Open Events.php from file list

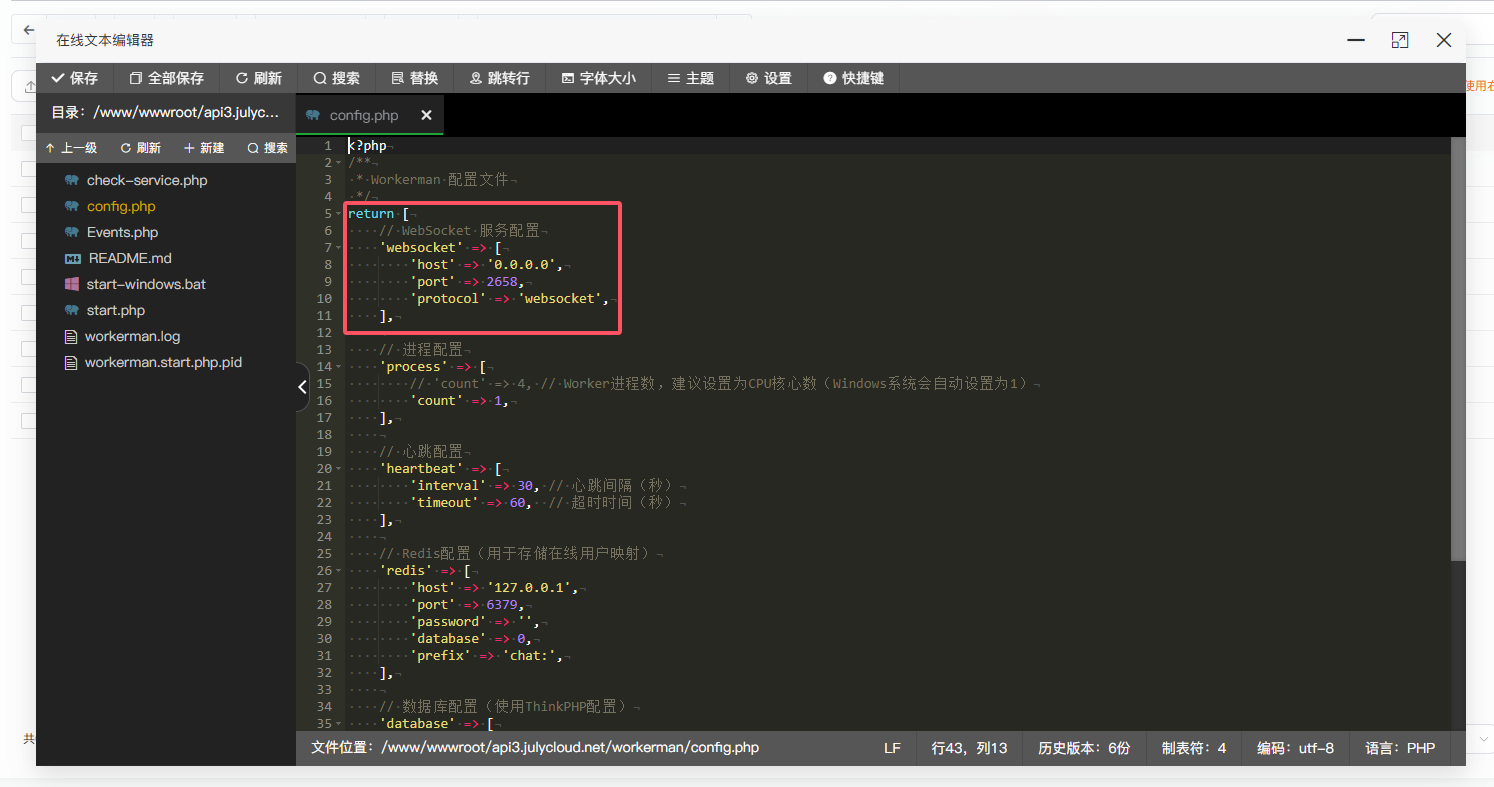[122, 232]
